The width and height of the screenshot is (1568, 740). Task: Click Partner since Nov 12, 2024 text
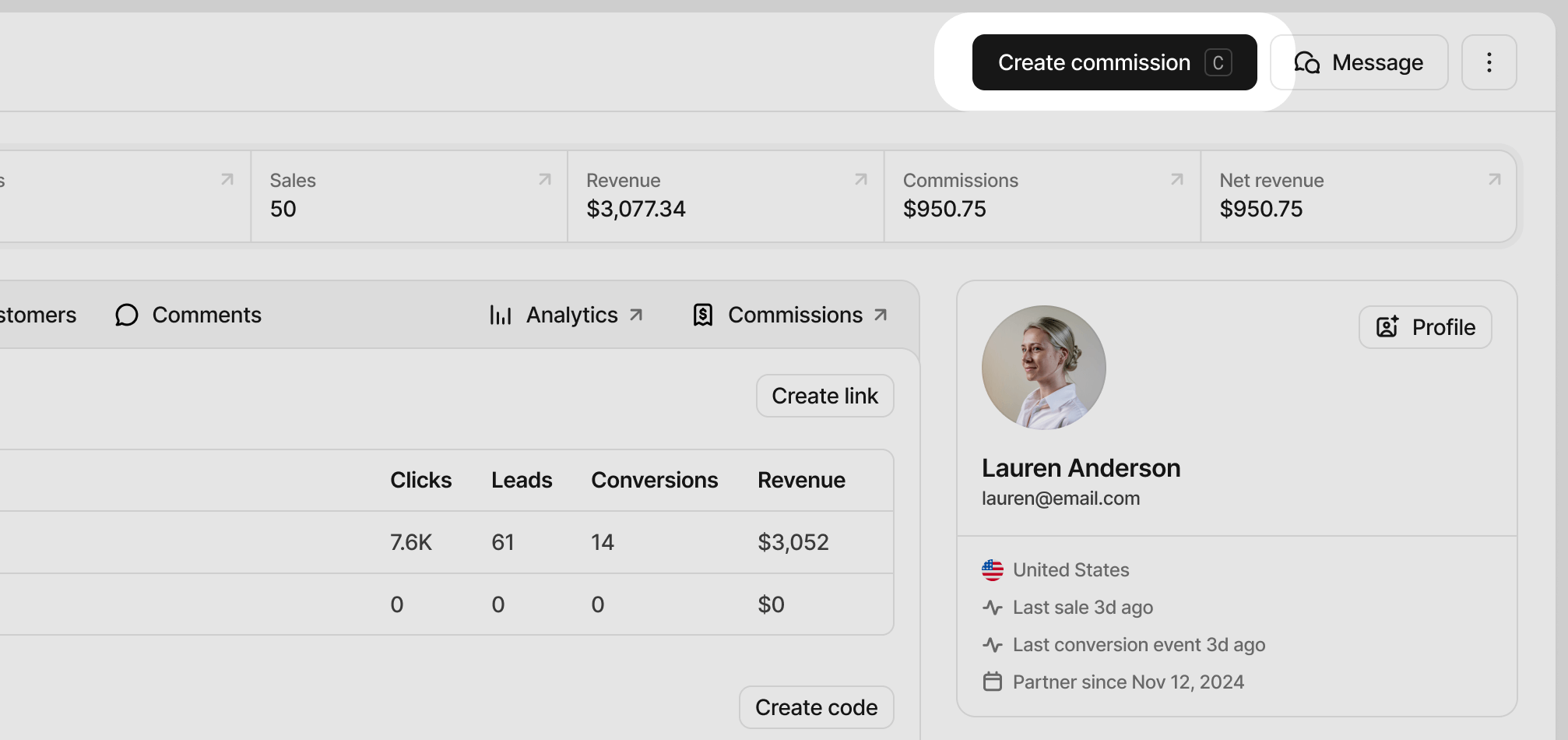click(1129, 682)
